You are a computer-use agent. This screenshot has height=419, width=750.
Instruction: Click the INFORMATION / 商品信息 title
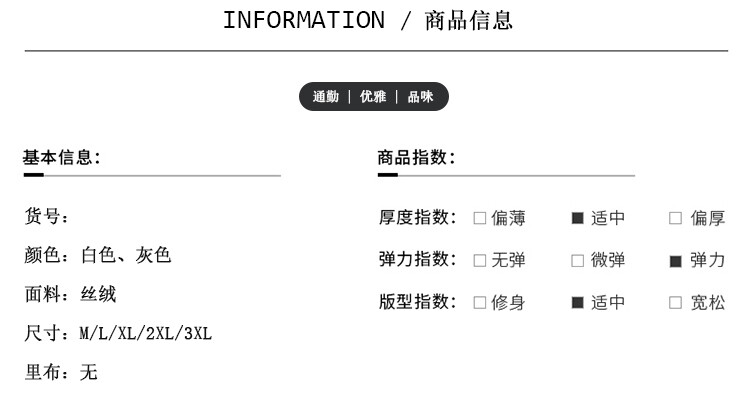pos(368,21)
